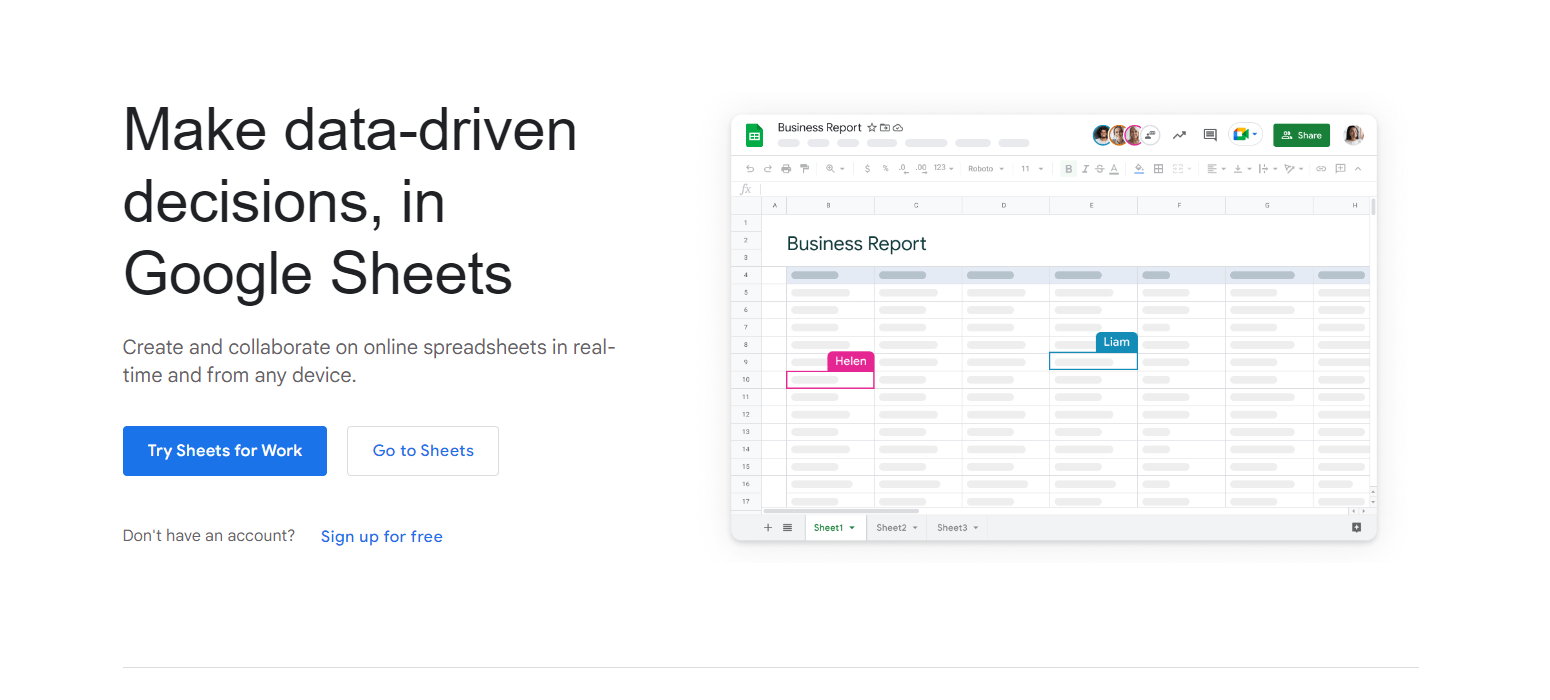Click the move-to-folder icon beside the title
Image resolution: width=1550 pixels, height=700 pixels.
click(885, 128)
